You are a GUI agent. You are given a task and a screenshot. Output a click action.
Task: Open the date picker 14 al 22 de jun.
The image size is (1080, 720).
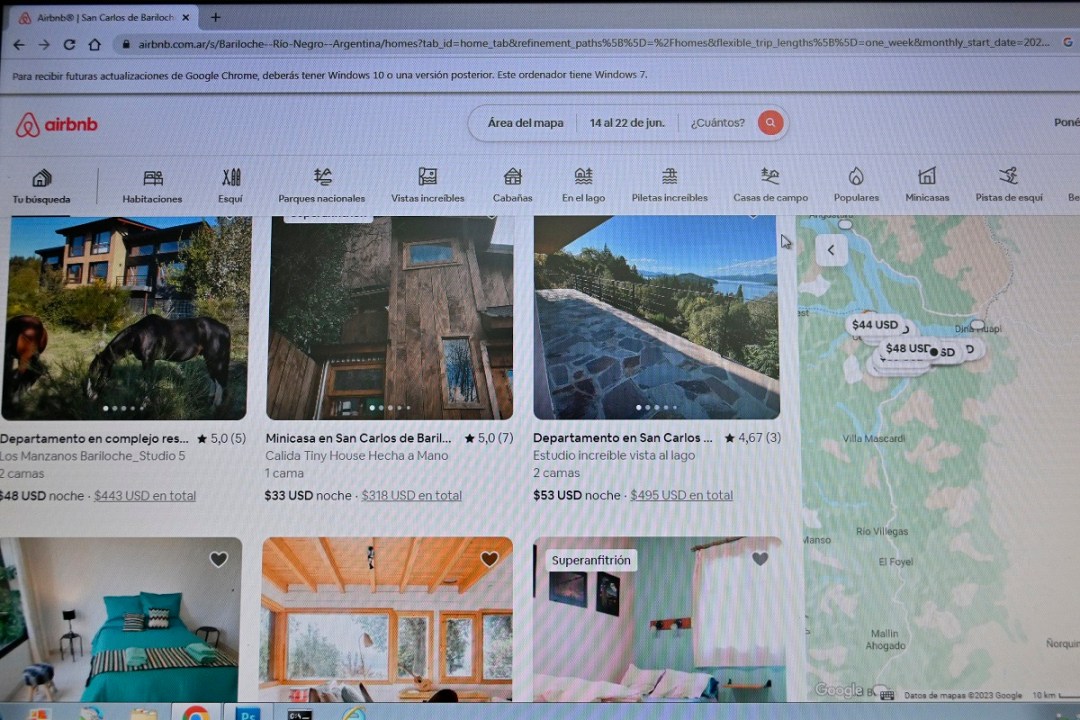(626, 123)
